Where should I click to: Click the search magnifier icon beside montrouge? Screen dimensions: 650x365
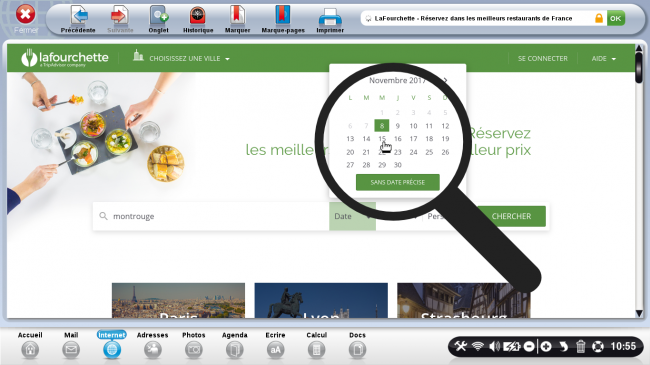[x=103, y=216]
